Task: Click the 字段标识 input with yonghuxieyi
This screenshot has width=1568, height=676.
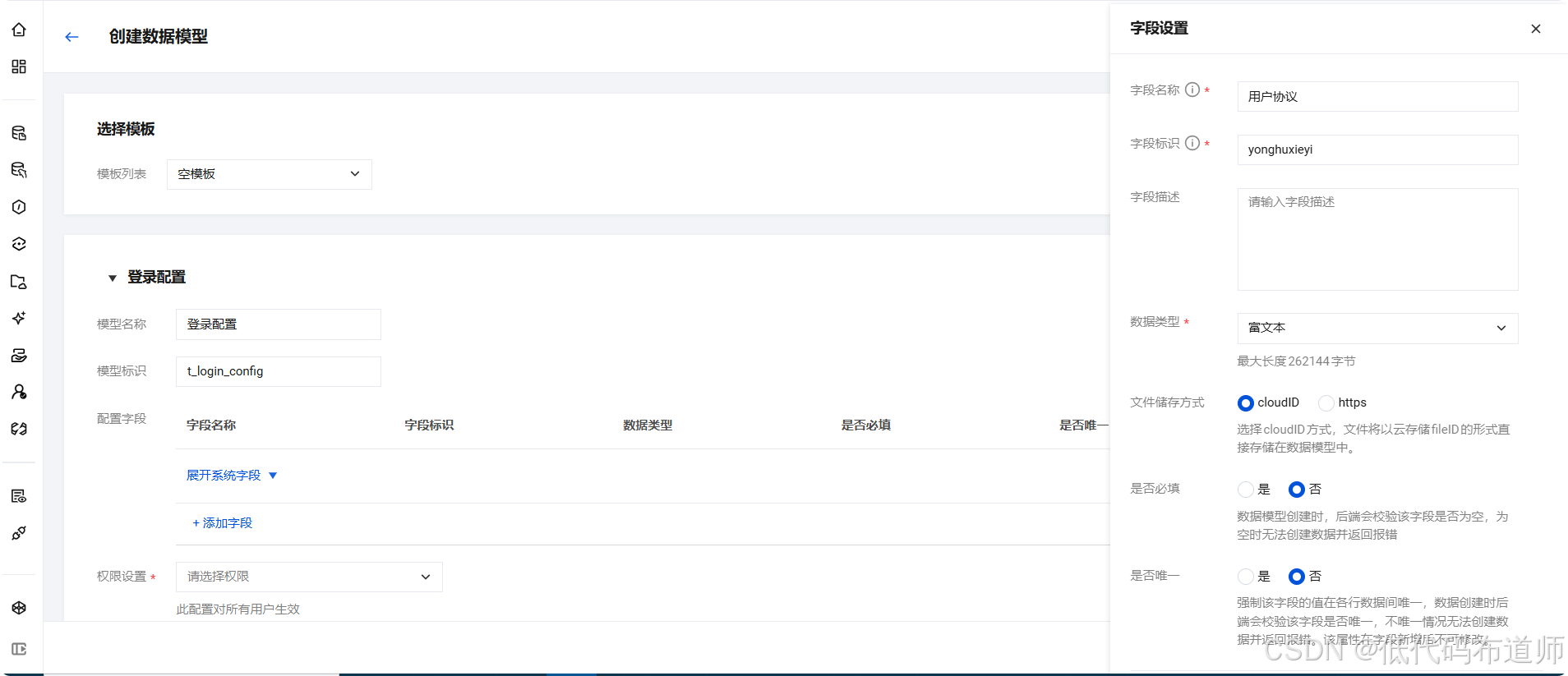Action: [1377, 149]
